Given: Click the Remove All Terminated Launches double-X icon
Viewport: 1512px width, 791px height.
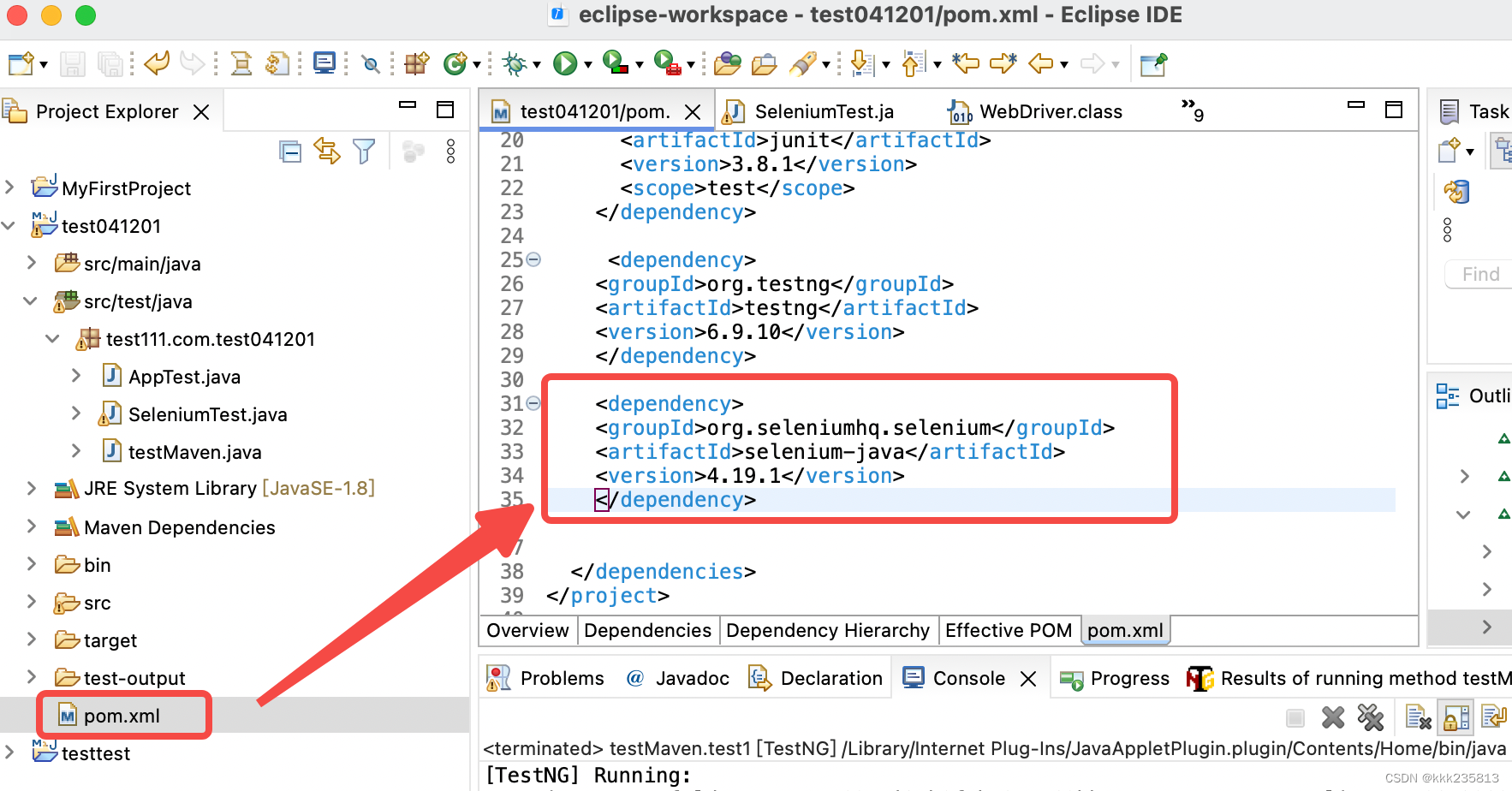Looking at the screenshot, I should click(1370, 717).
